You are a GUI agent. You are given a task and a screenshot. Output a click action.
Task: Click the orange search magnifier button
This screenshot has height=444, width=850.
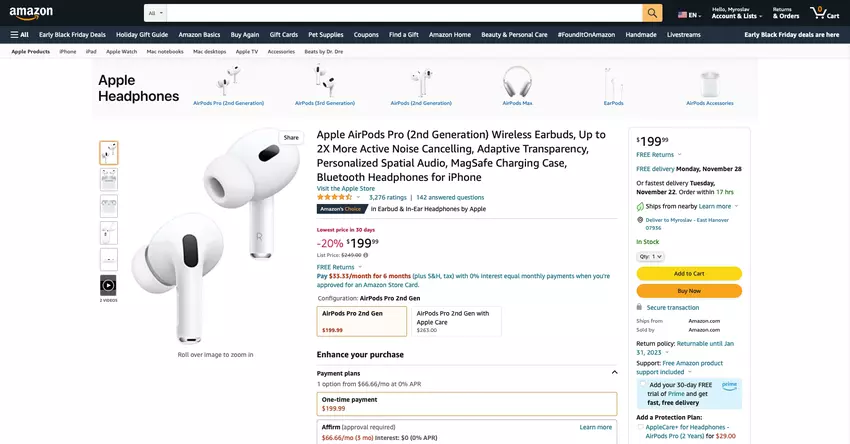pos(652,13)
